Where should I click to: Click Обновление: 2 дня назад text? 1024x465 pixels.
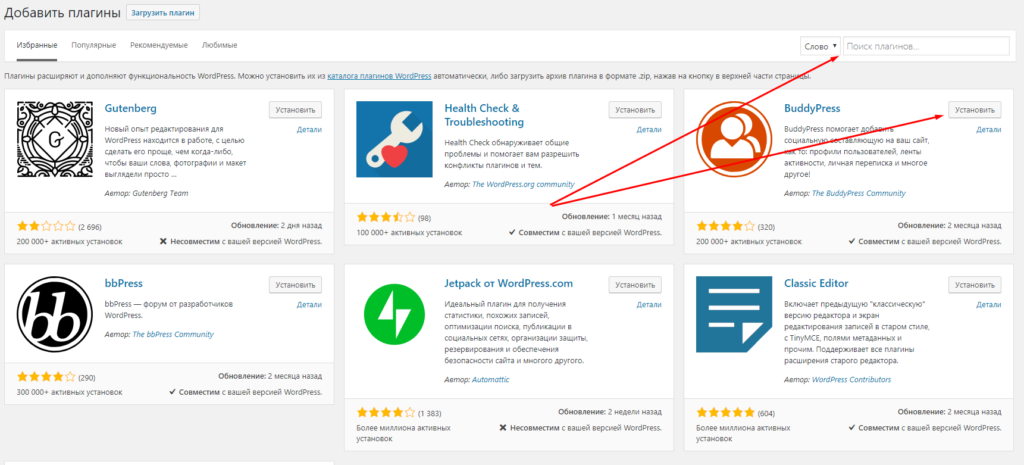coord(276,225)
